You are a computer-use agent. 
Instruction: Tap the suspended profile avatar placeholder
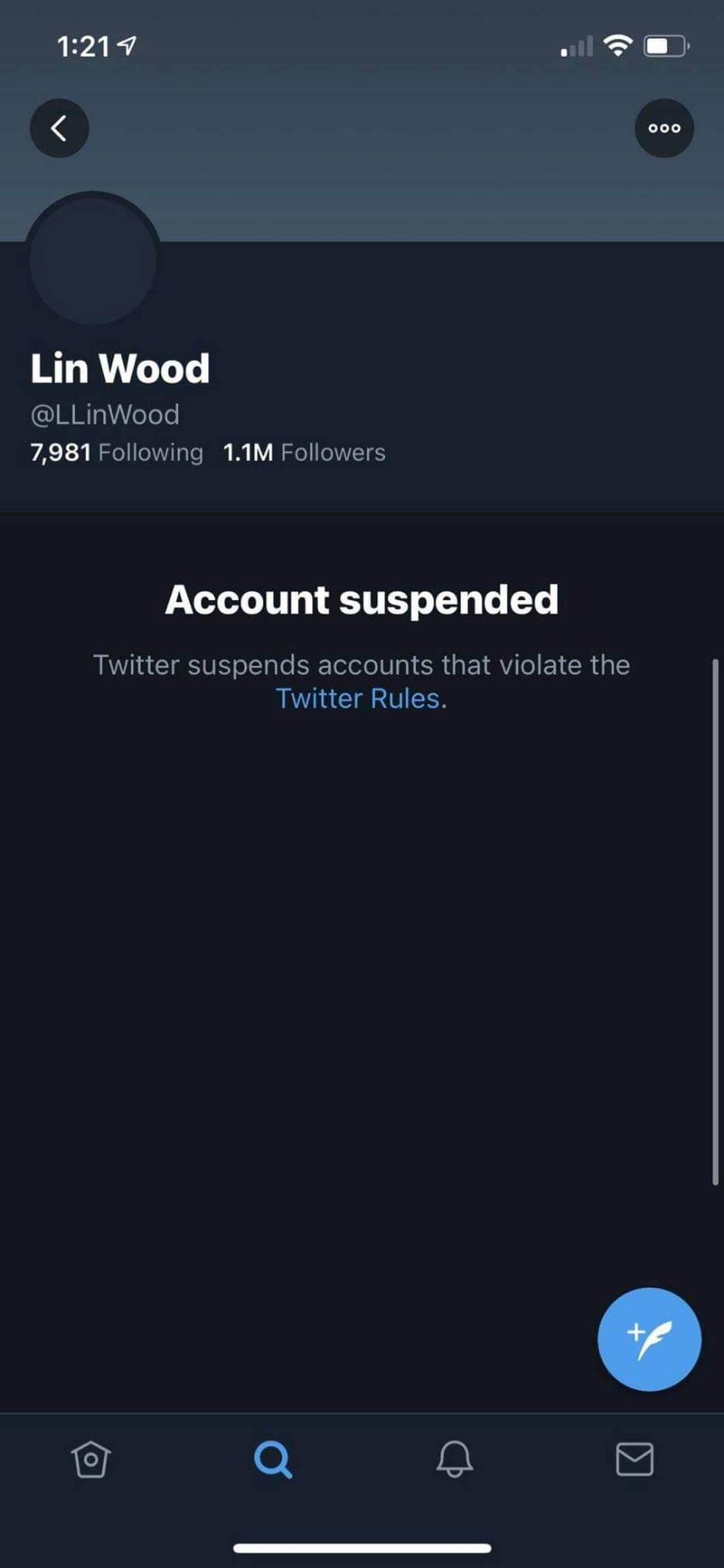[93, 260]
